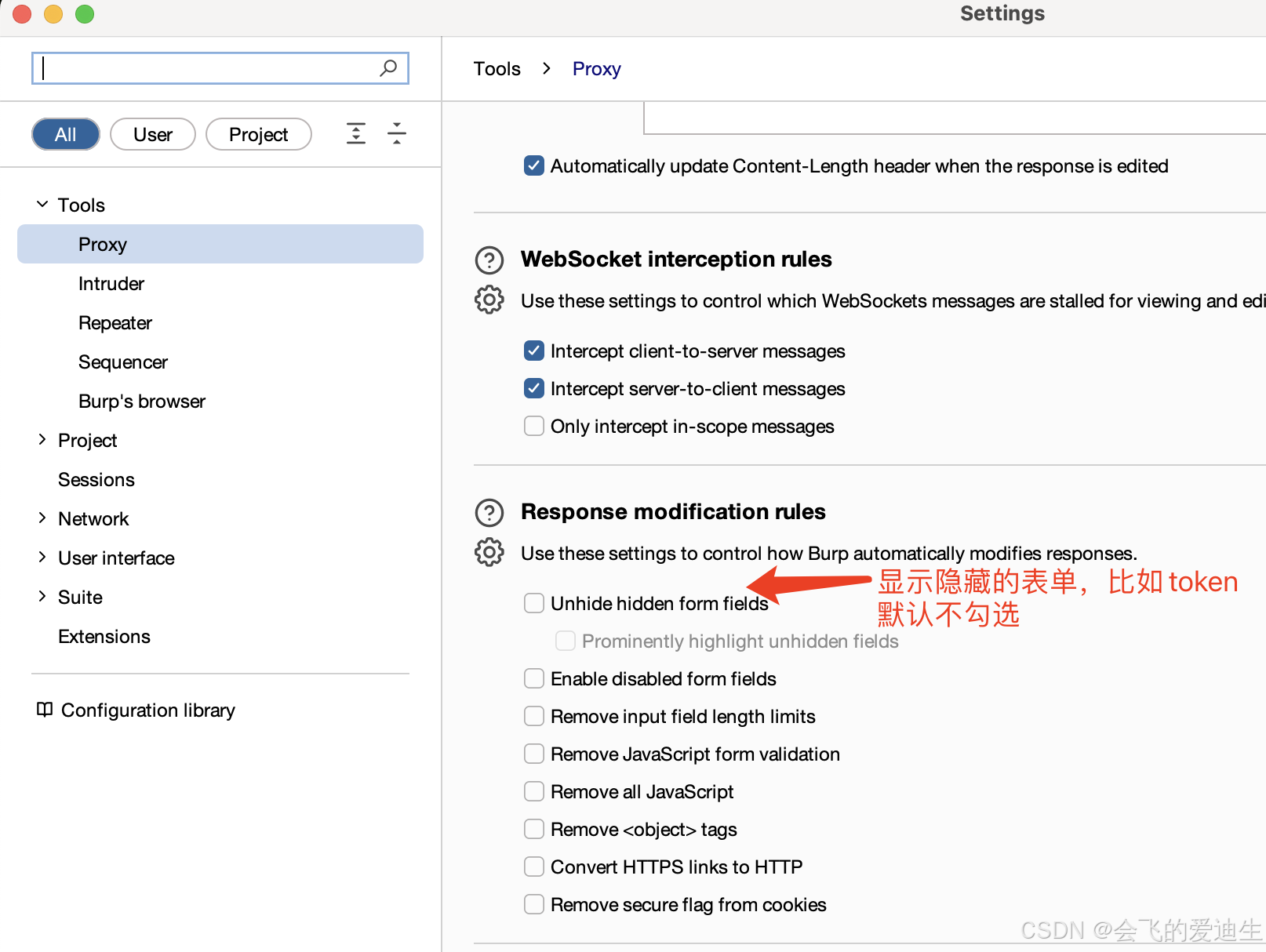
Task: Collapse all settings tree sections icon
Action: coord(397,134)
